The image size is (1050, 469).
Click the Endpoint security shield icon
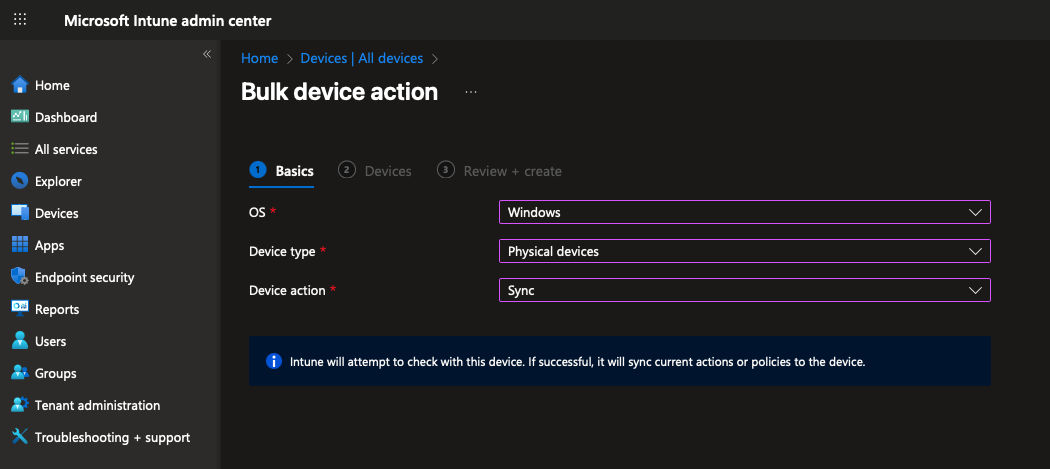click(x=19, y=277)
